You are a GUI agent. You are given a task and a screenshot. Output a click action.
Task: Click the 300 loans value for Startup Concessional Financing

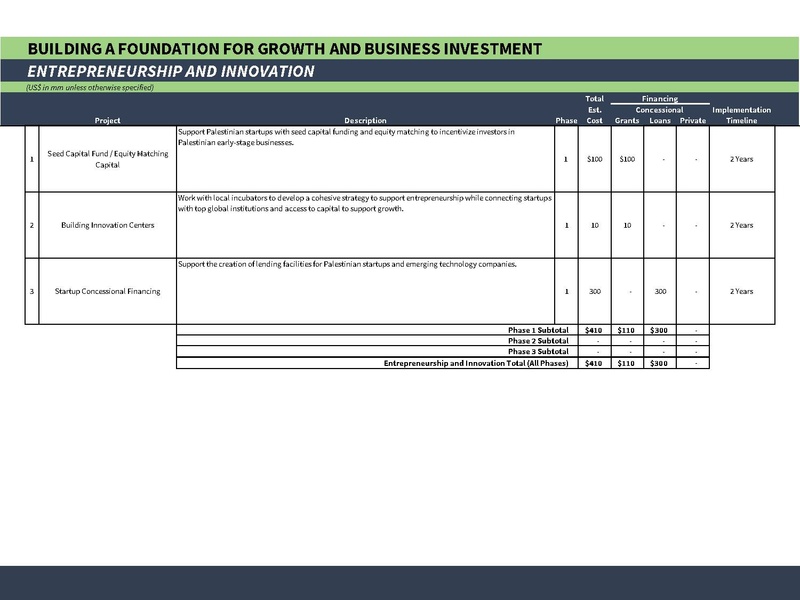pyautogui.click(x=660, y=291)
